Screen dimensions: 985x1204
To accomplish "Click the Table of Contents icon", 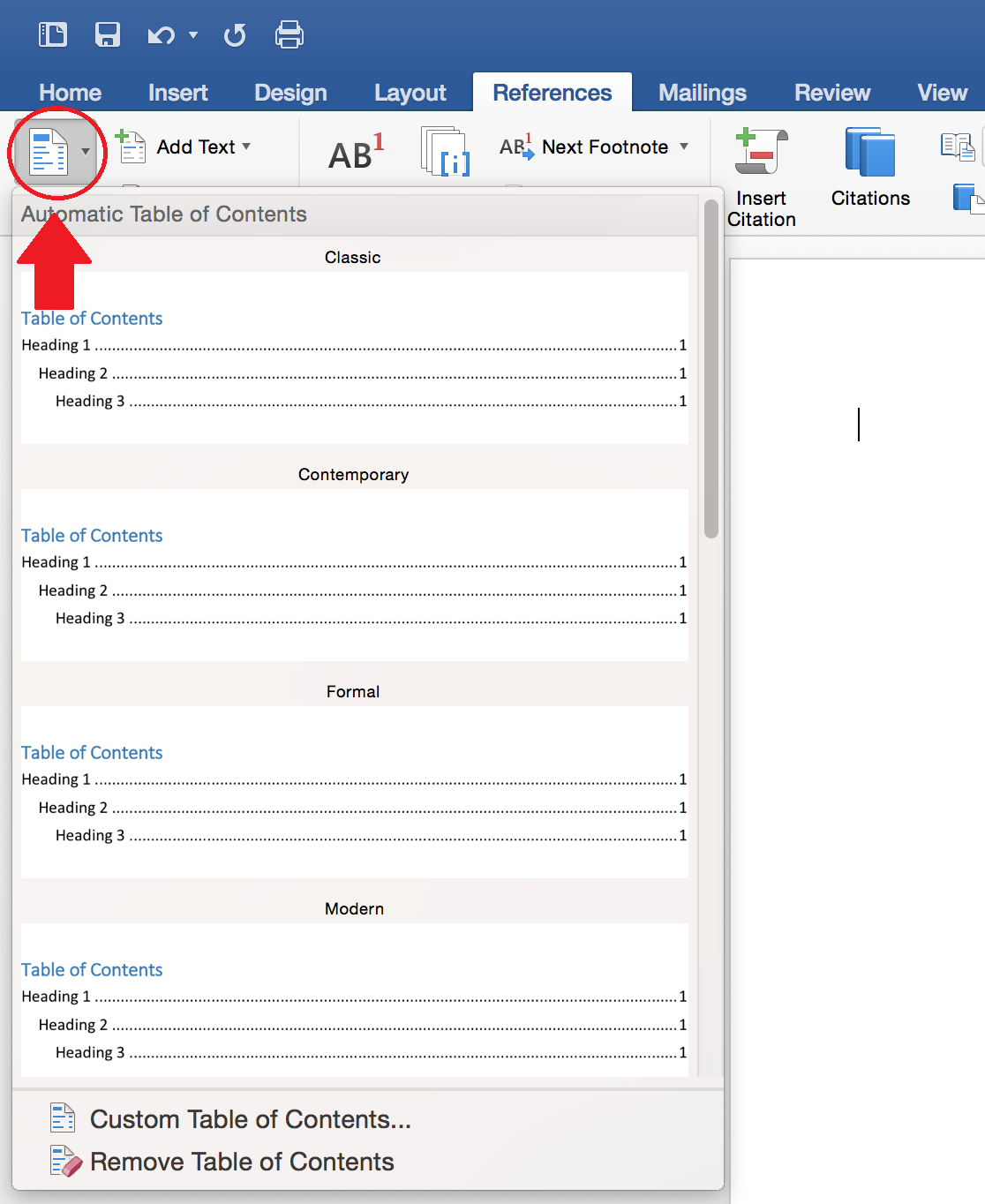I will pos(49,152).
